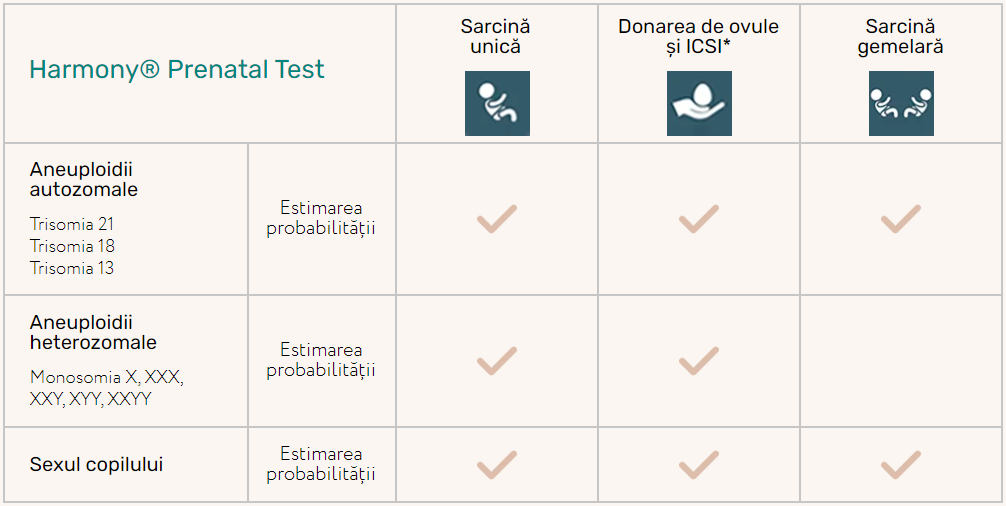The image size is (1006, 506).
Task: Click autosomal aneuploidy checkmark under Sarcină gemelară
Action: point(901,219)
